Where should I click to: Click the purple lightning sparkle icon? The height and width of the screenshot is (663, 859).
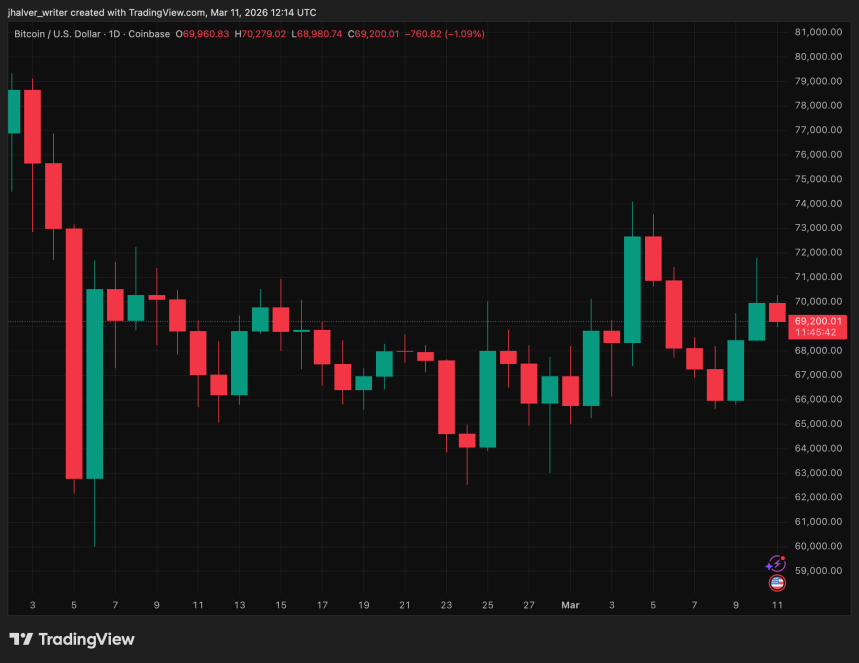776,563
